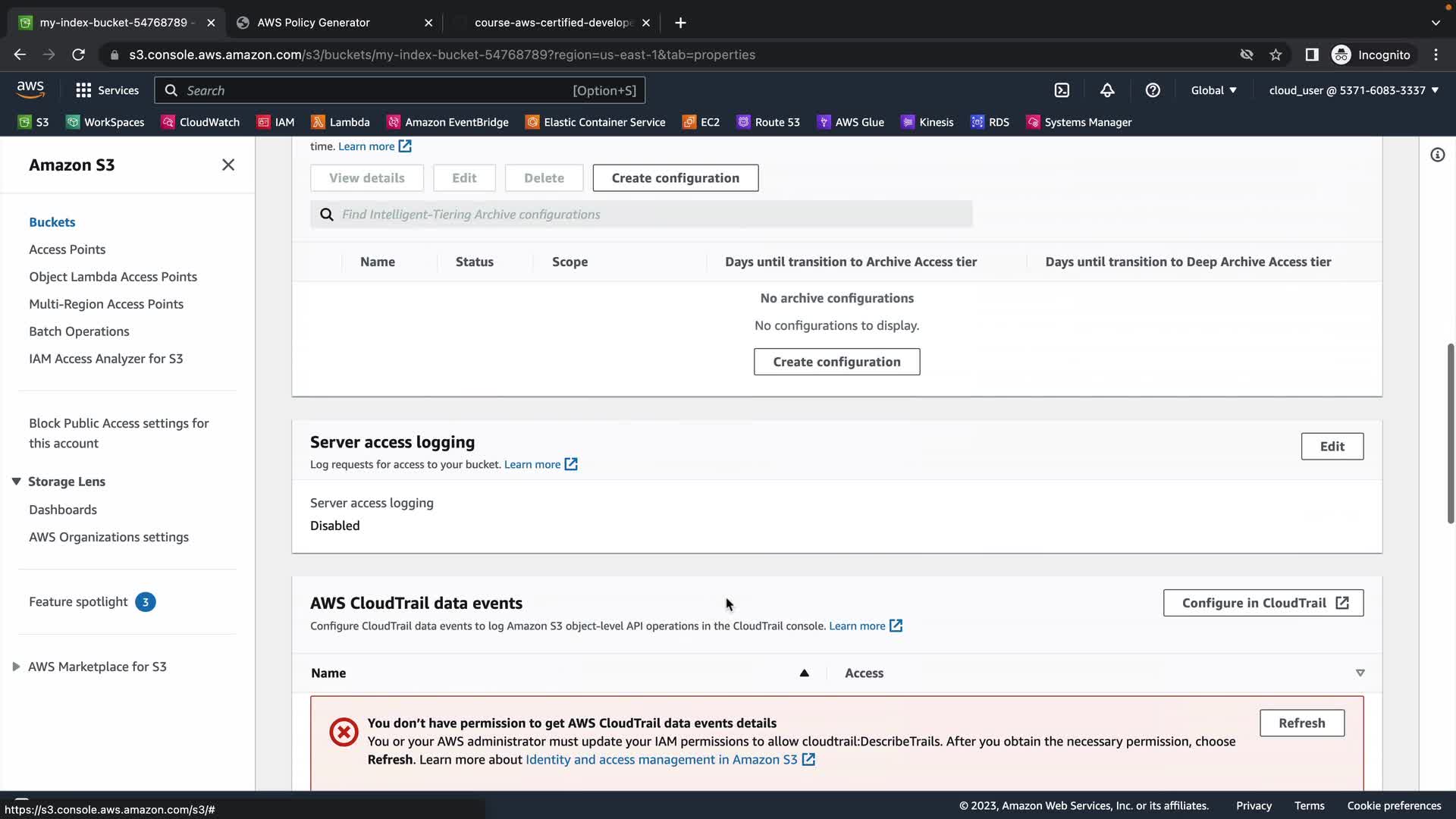
Task: Click the help question mark icon
Action: 1153,90
